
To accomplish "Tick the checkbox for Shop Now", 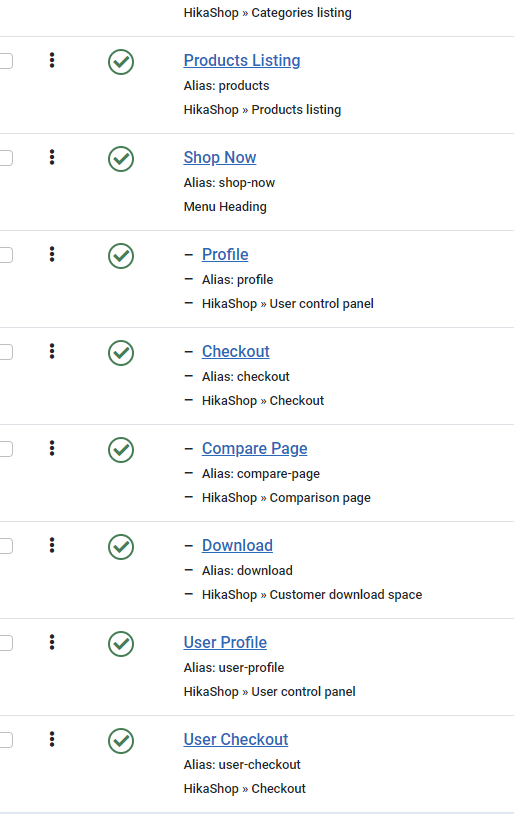I will pyautogui.click(x=5, y=158).
